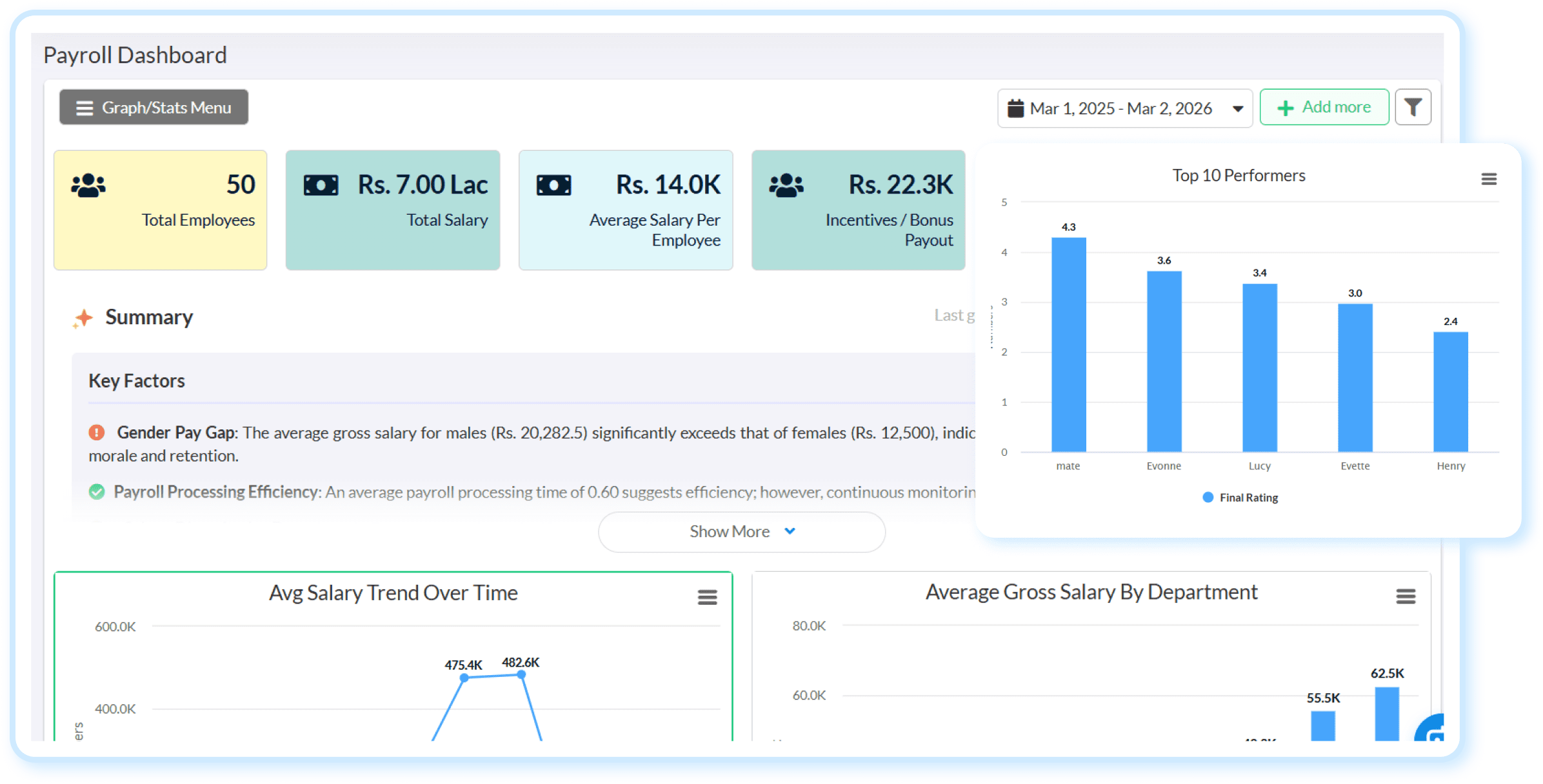Image resolution: width=1543 pixels, height=784 pixels.
Task: Click the Evonne bar rated 3.6
Action: [x=1164, y=362]
